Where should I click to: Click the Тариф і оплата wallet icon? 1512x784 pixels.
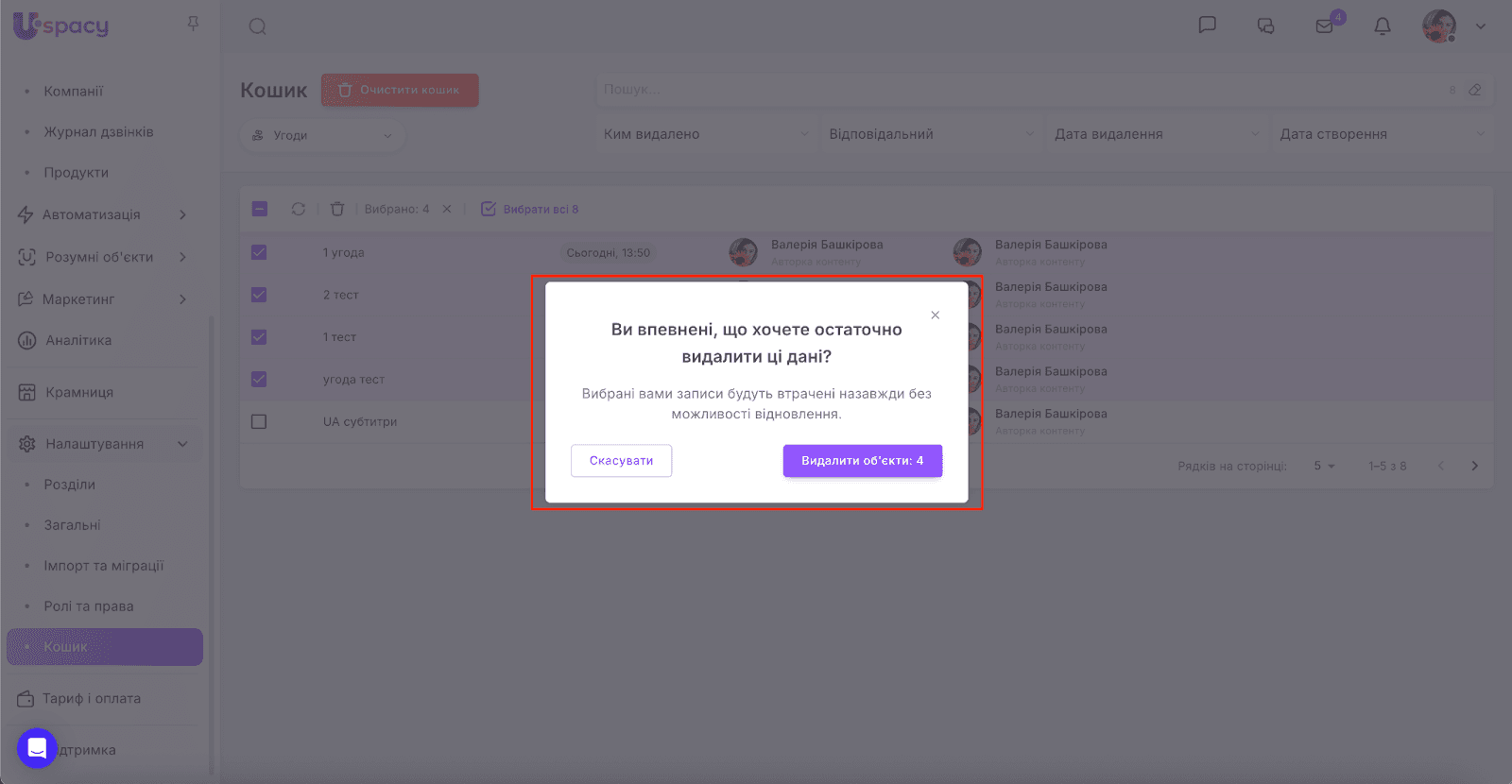[26, 699]
